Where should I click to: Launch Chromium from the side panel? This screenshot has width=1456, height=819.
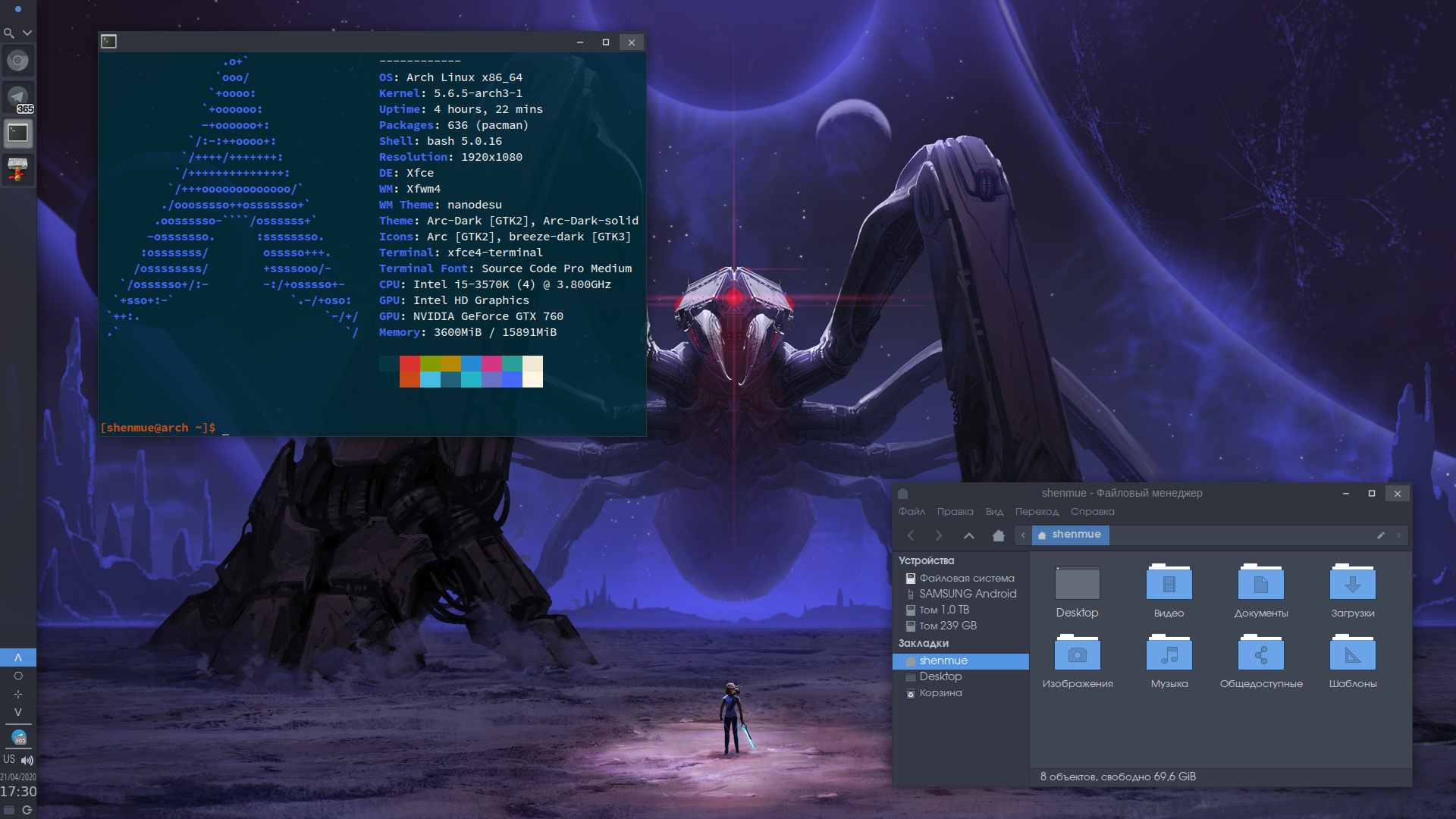(x=18, y=61)
